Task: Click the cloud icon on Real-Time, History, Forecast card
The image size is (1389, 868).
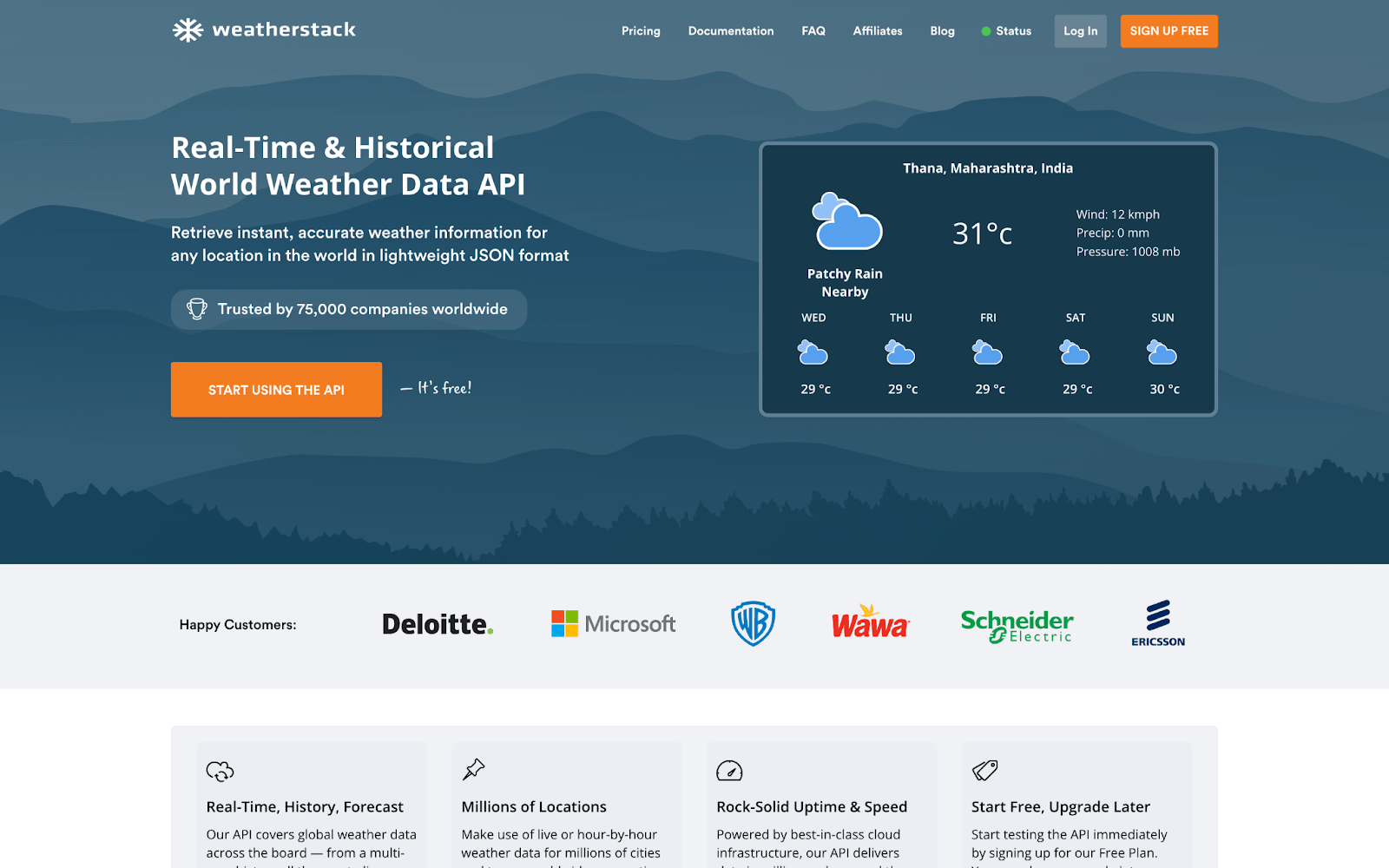Action: 219,770
